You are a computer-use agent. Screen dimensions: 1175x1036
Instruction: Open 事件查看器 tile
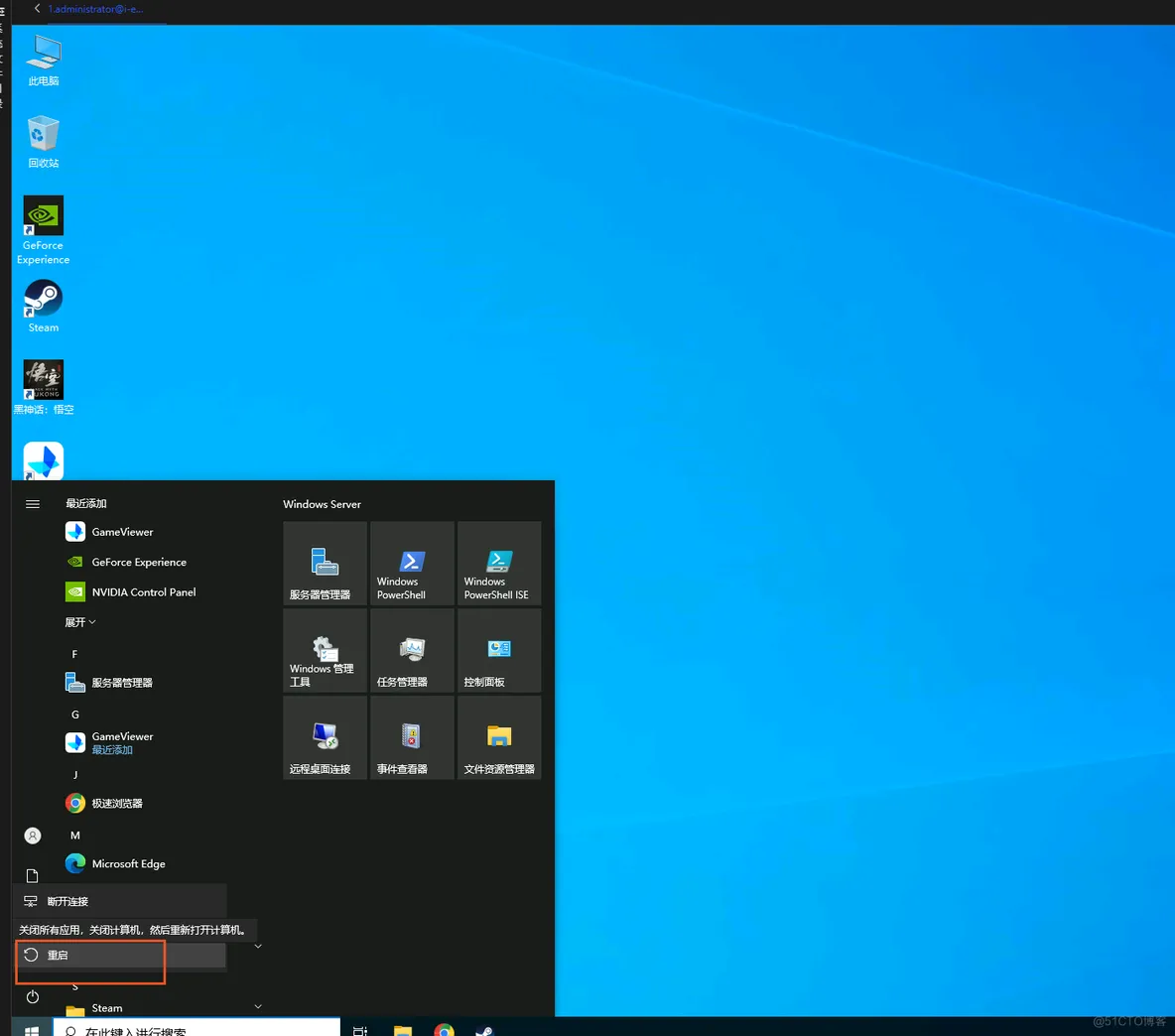click(412, 738)
